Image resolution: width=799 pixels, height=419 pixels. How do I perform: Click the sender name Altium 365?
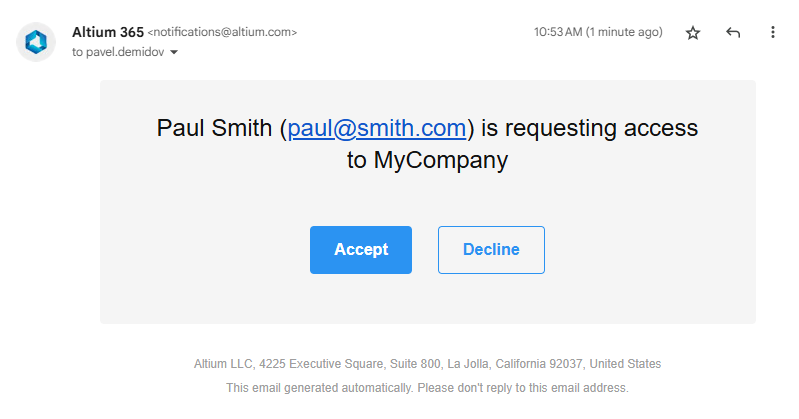tap(107, 32)
